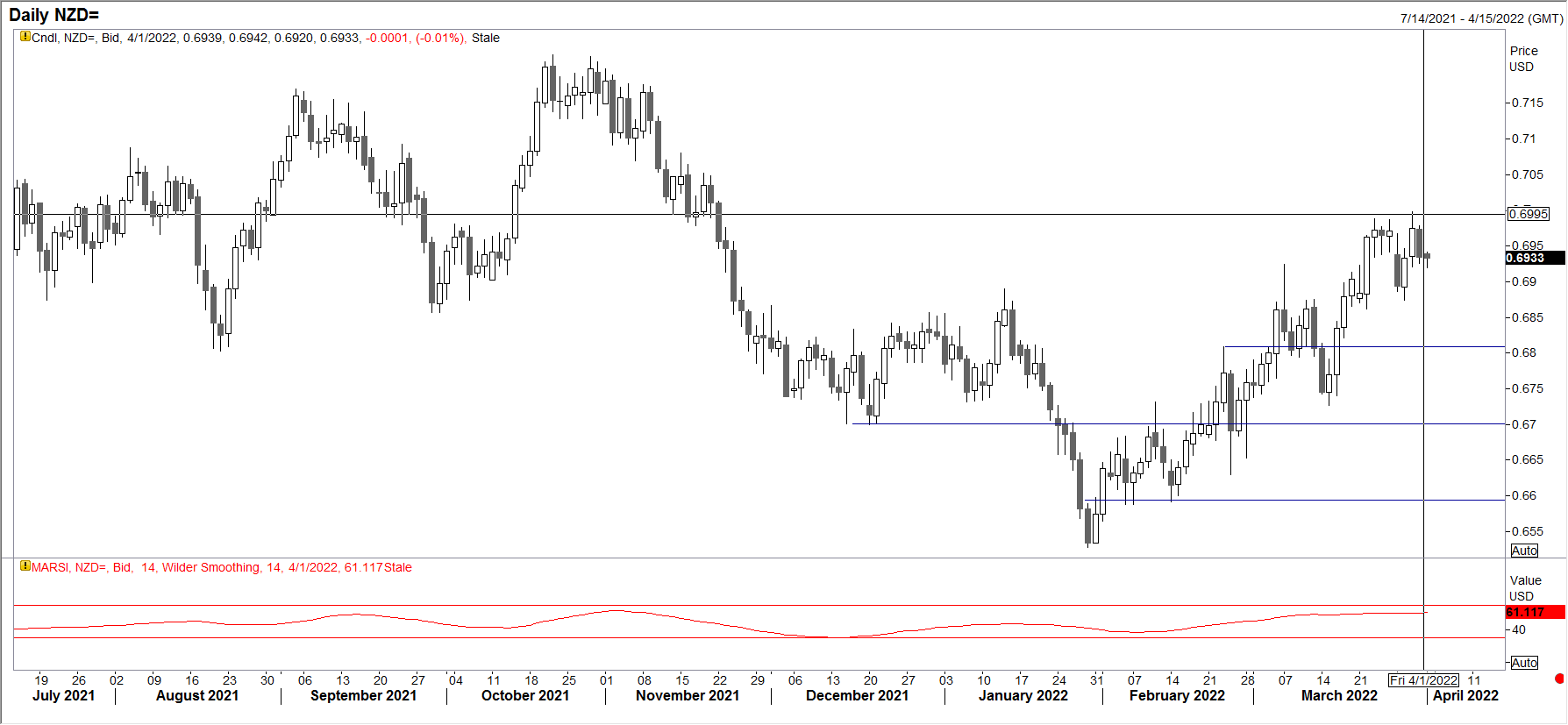This screenshot has height=725, width=1568.
Task: Click the 0.675 price axis label
Action: (1528, 388)
